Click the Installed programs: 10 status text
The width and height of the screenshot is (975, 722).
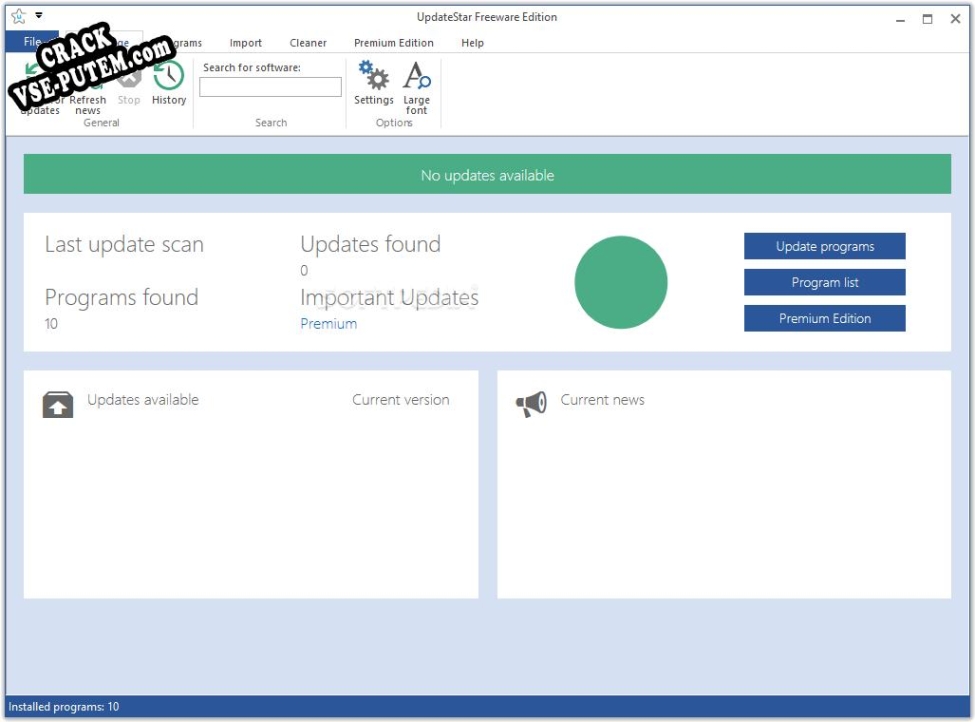tap(63, 706)
